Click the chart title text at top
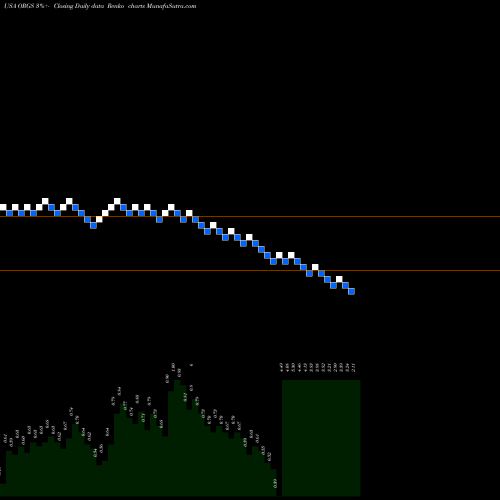 click(100, 6)
